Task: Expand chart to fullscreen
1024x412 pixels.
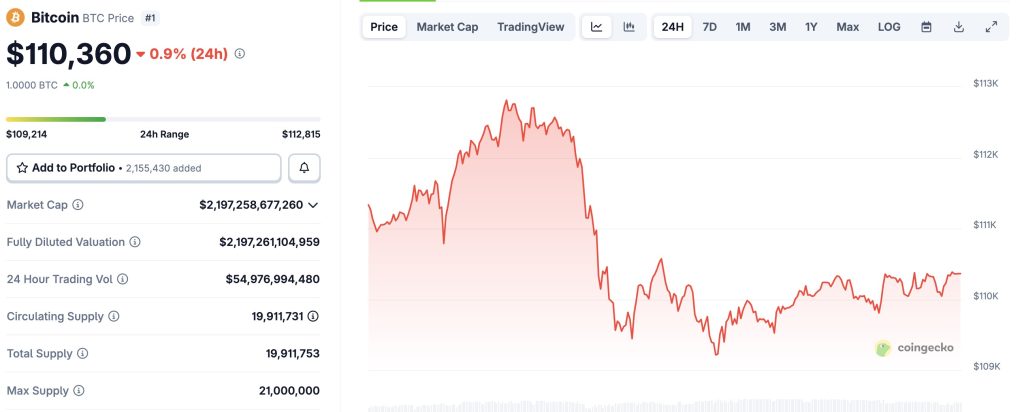Action: (x=991, y=27)
